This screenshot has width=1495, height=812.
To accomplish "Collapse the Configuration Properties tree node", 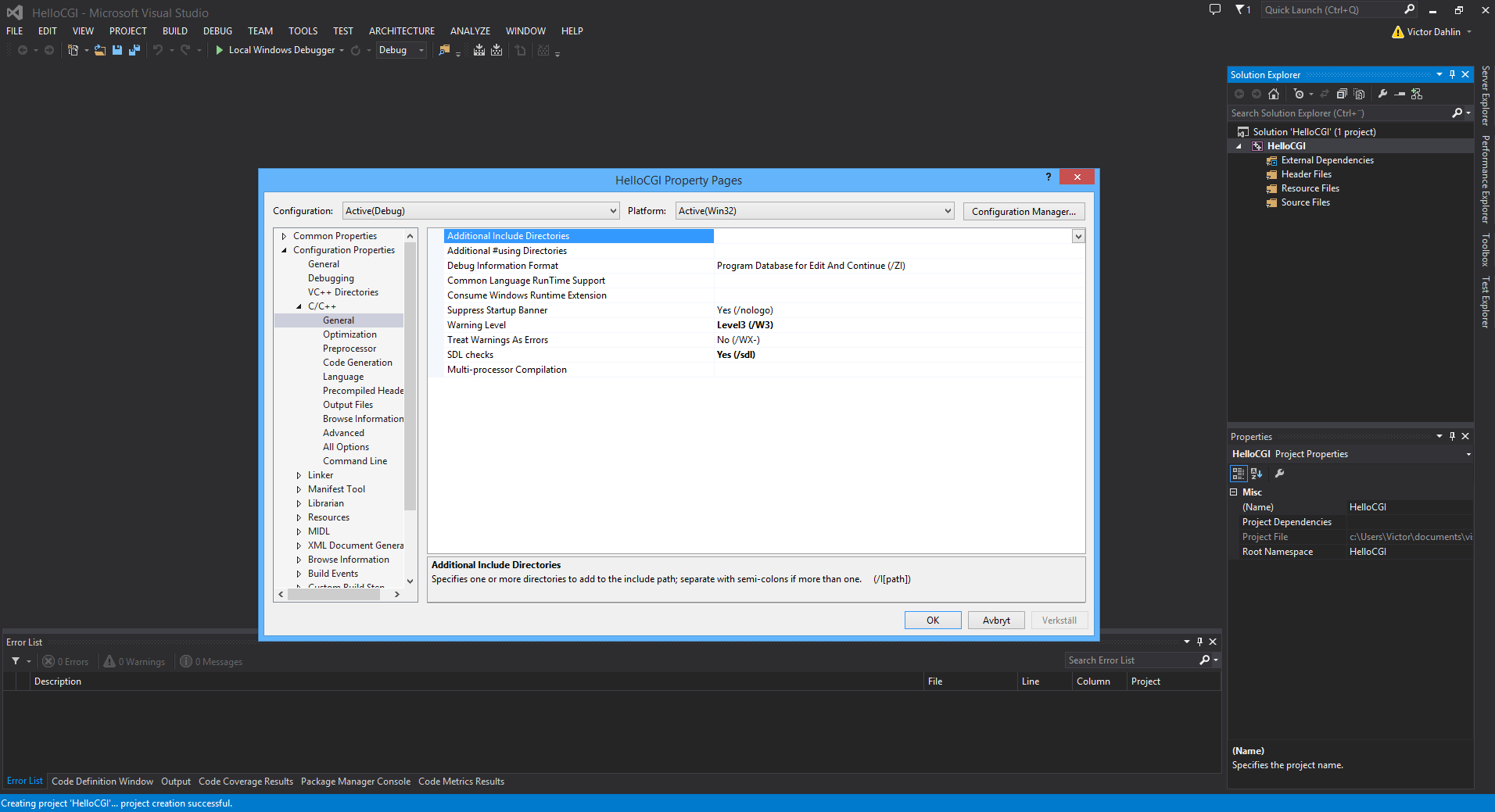I will tap(284, 250).
